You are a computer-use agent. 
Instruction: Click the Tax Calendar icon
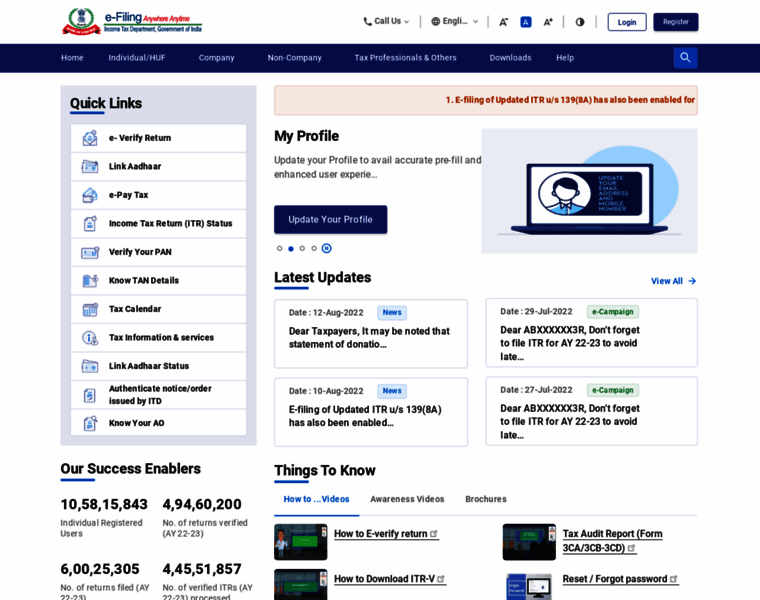(90, 309)
